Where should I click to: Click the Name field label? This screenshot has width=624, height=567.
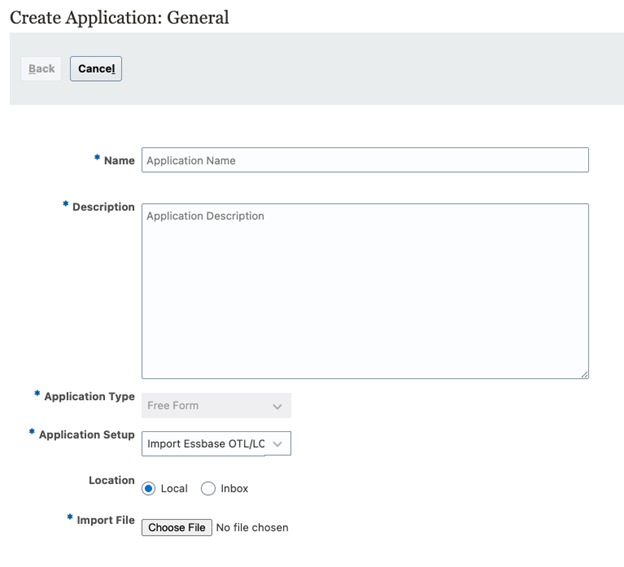point(118,160)
